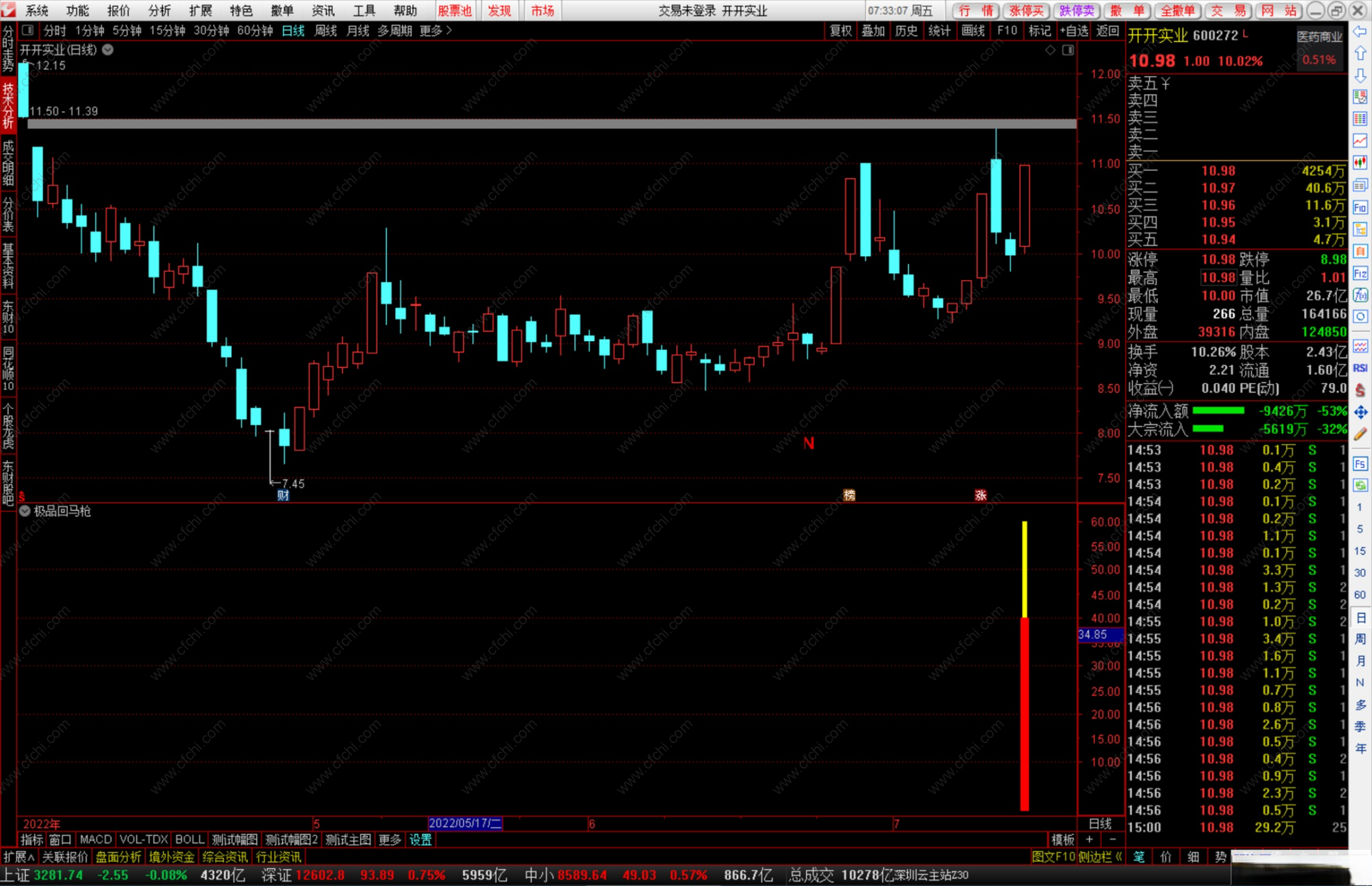Expand the 极品回马枪 indicator dropdown
1372x886 pixels.
pyautogui.click(x=25, y=511)
